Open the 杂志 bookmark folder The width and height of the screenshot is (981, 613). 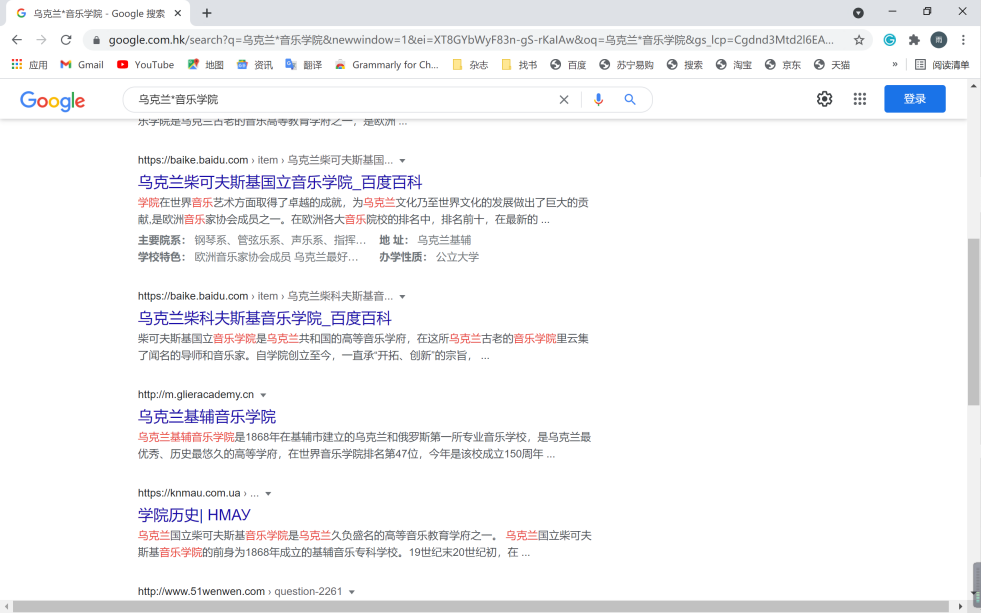tap(470, 64)
